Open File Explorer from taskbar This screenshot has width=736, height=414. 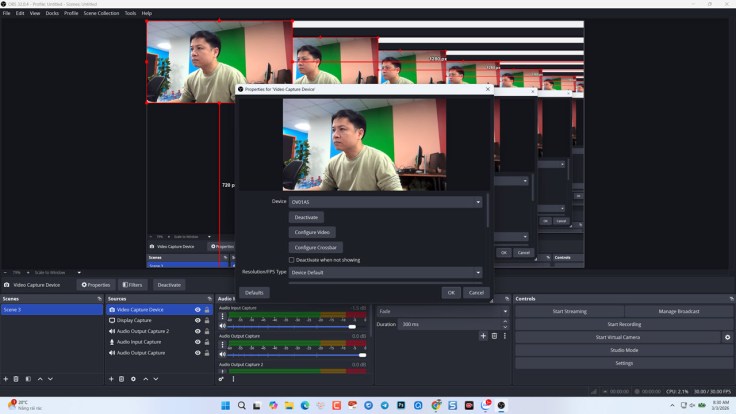pyautogui.click(x=289, y=406)
